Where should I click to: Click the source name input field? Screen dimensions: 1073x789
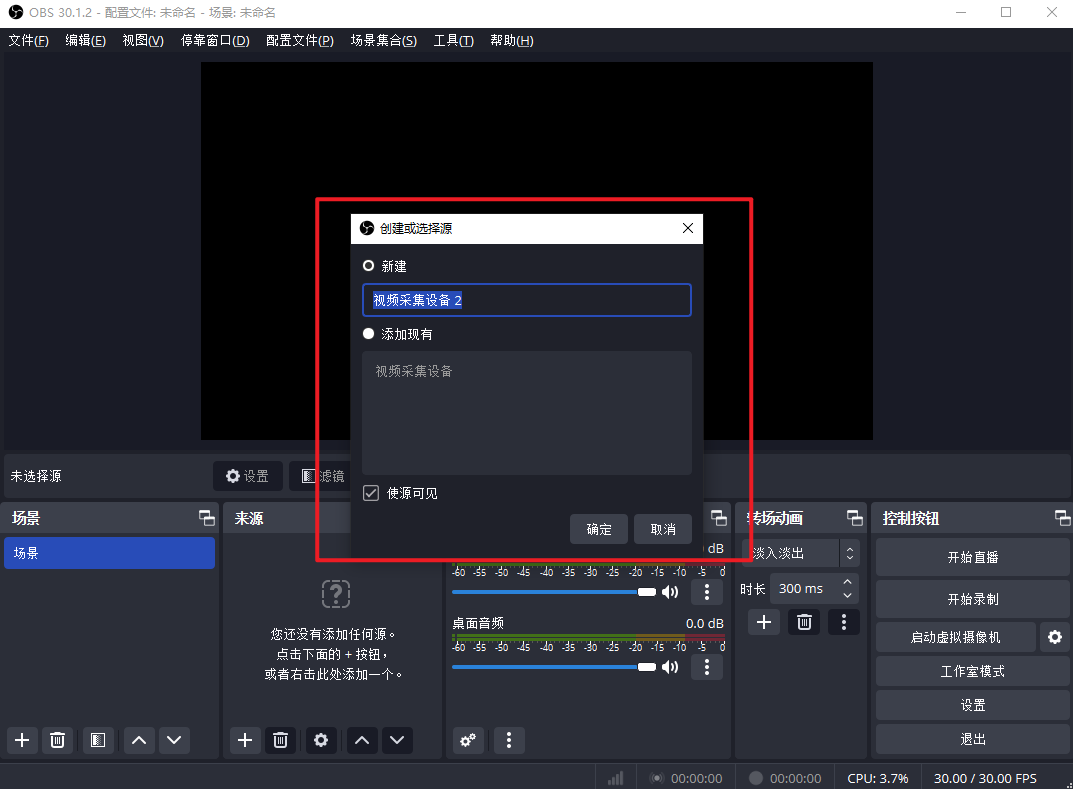[526, 300]
